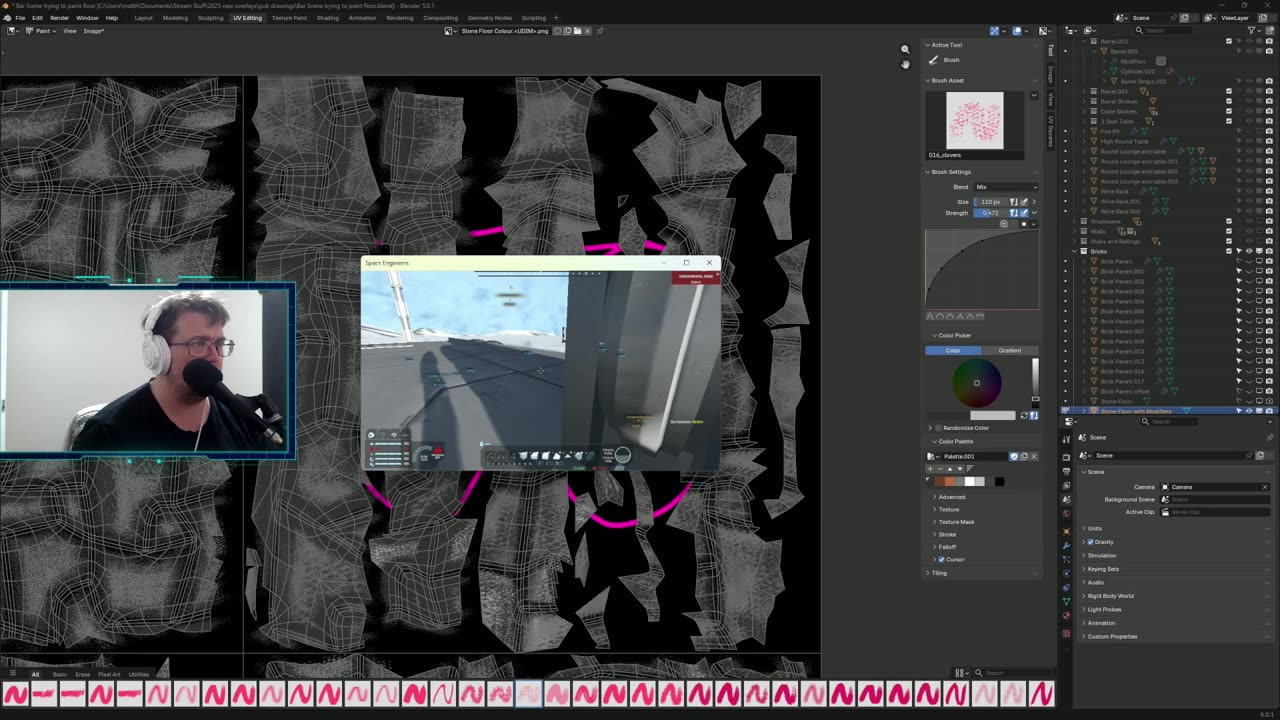This screenshot has height=720, width=1280.
Task: Expand the Texture Mask panel
Action: pos(955,522)
